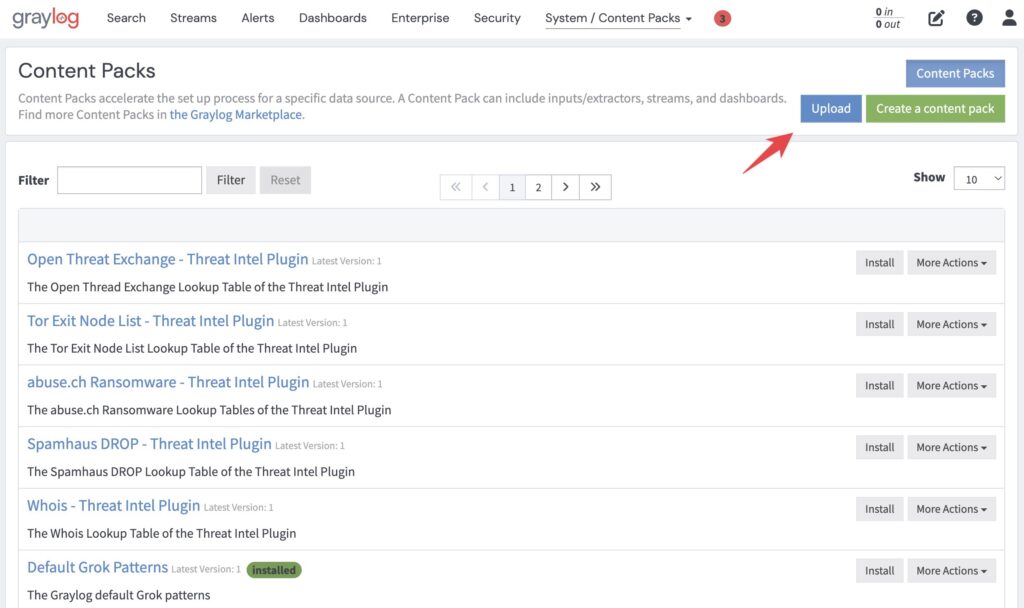The width and height of the screenshot is (1024, 608).
Task: Expand the System / Content Packs dropdown
Action: 618,18
